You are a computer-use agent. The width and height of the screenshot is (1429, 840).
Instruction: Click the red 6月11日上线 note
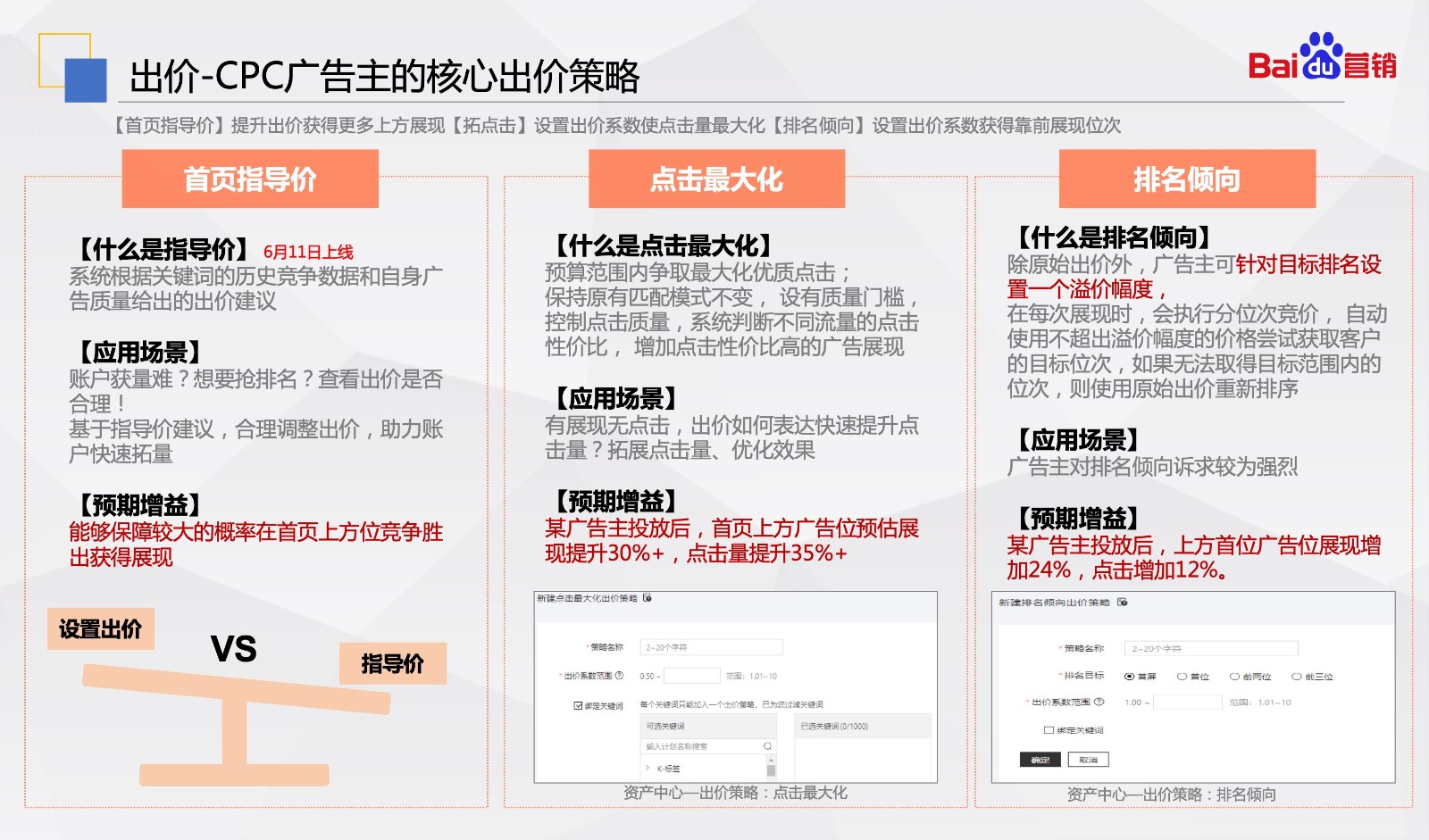(308, 253)
